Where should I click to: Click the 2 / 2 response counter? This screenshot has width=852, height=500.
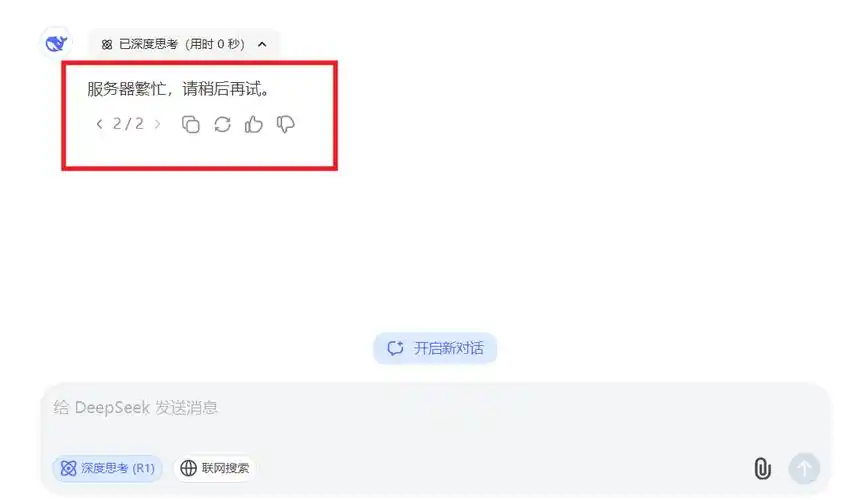[128, 124]
